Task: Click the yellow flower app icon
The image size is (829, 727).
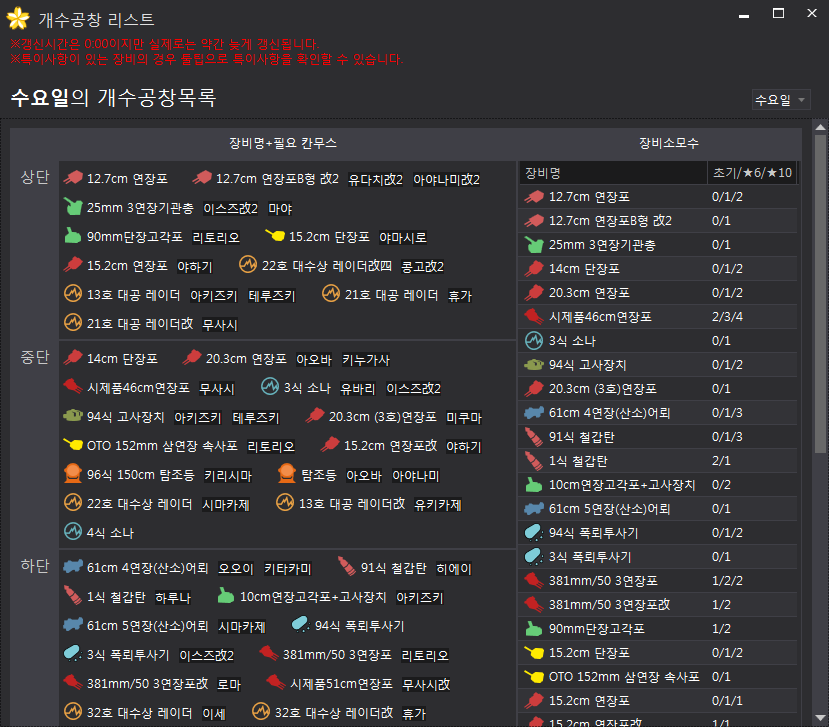Action: click(18, 18)
